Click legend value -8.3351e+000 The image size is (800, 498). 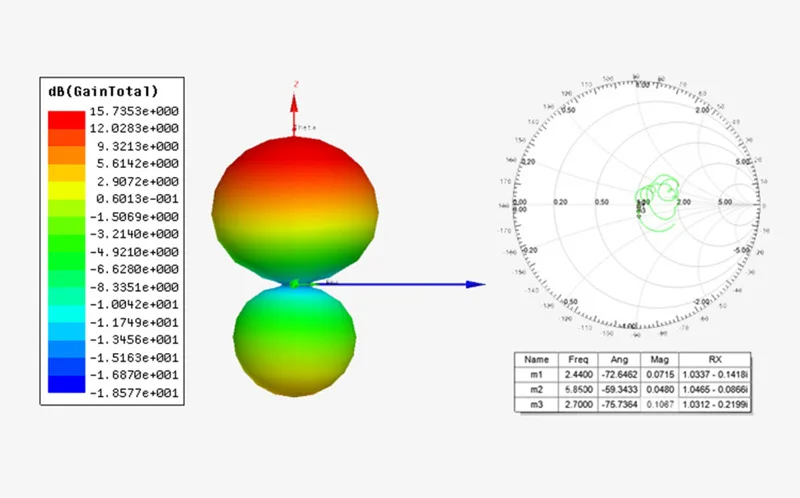pos(134,287)
